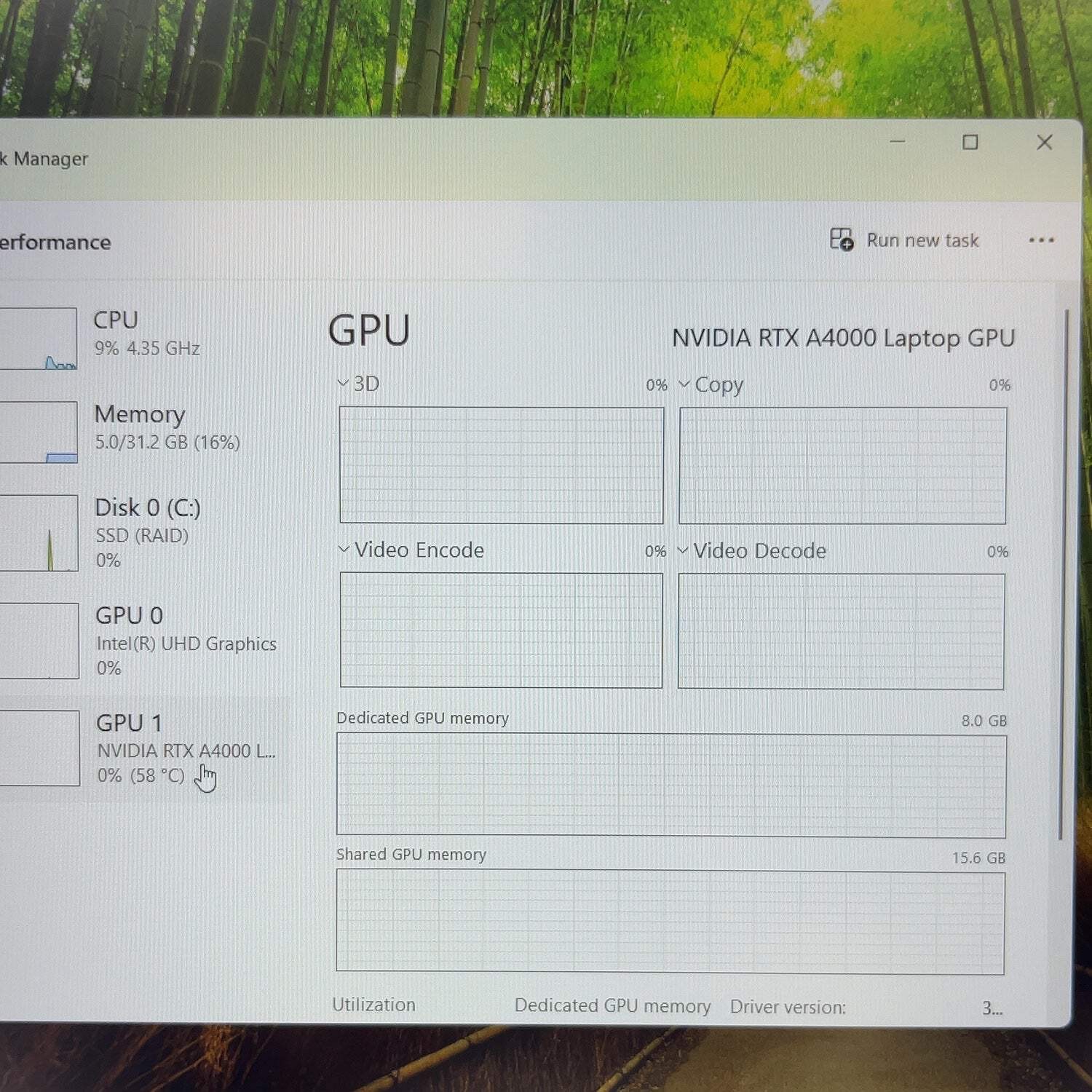This screenshot has width=1092, height=1092.
Task: Minimize the Task Manager window
Action: coord(898,141)
